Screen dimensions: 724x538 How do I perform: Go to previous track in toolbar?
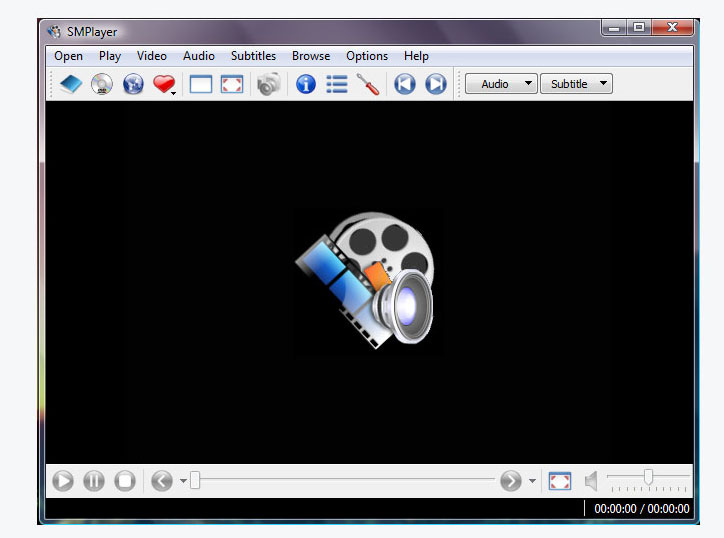[404, 84]
